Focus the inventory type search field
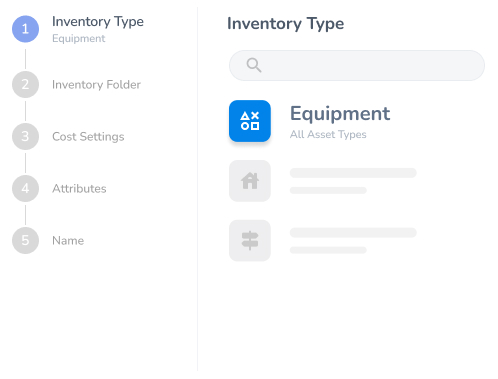This screenshot has width=498, height=379. pos(357,65)
